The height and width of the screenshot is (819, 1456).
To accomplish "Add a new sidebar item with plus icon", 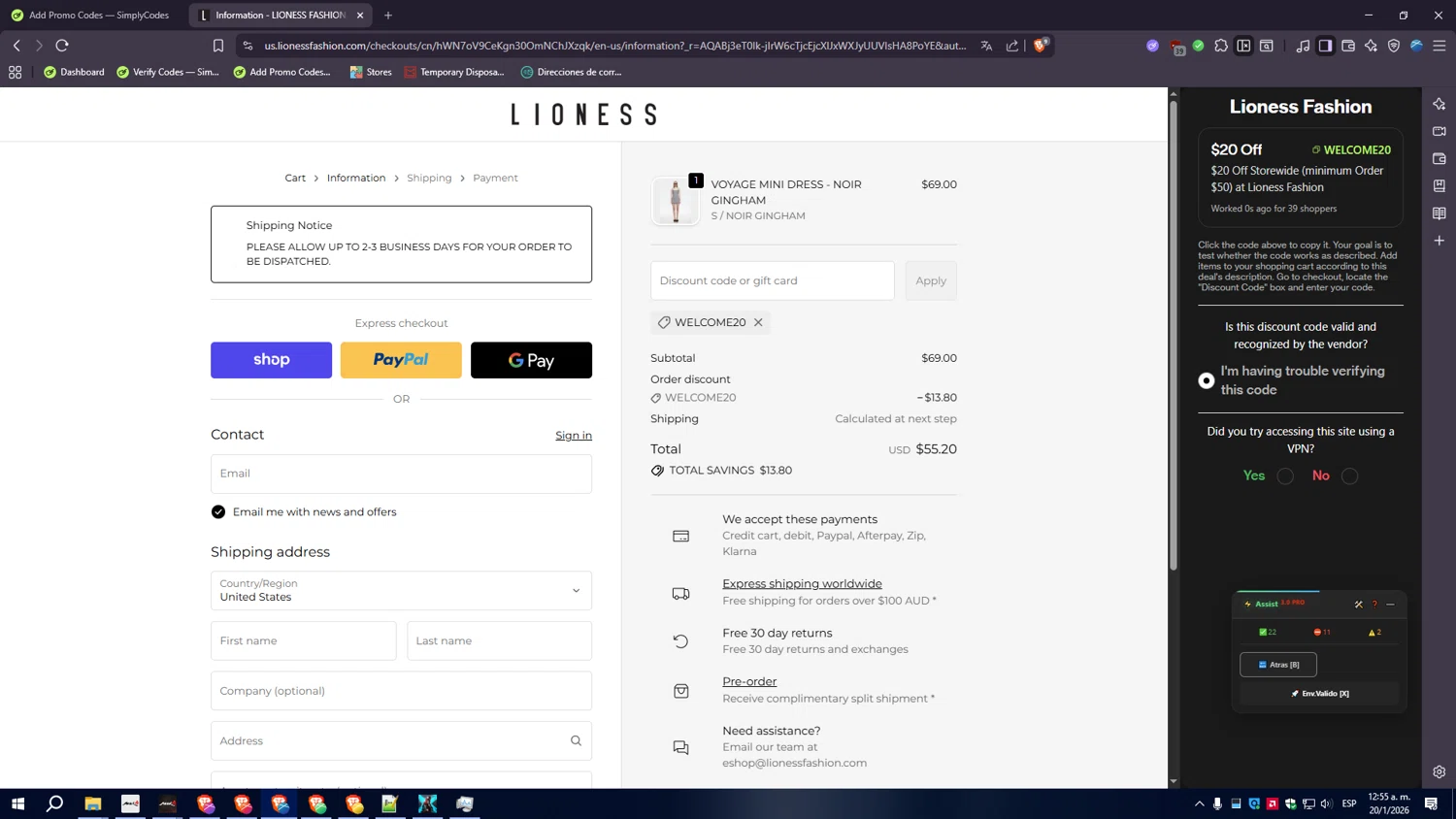I will 1439,241.
